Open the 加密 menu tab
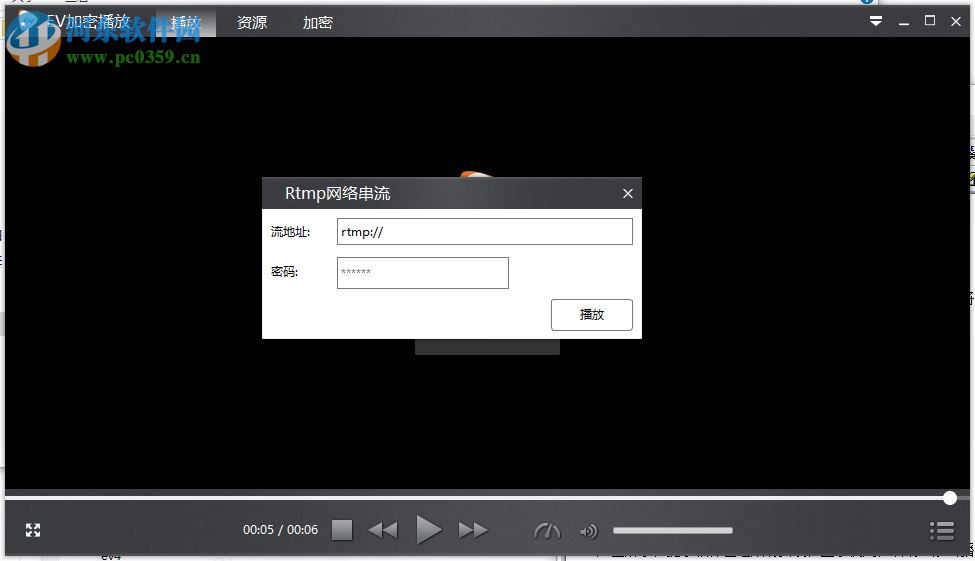This screenshot has width=975, height=561. tap(318, 23)
